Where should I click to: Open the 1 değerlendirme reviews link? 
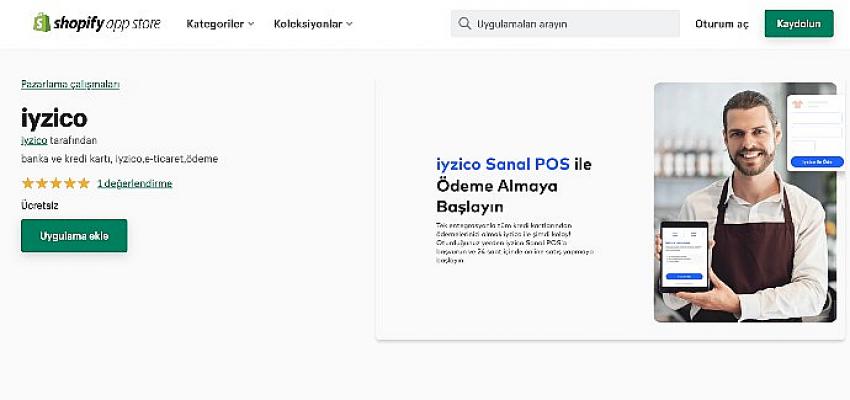[x=135, y=184]
